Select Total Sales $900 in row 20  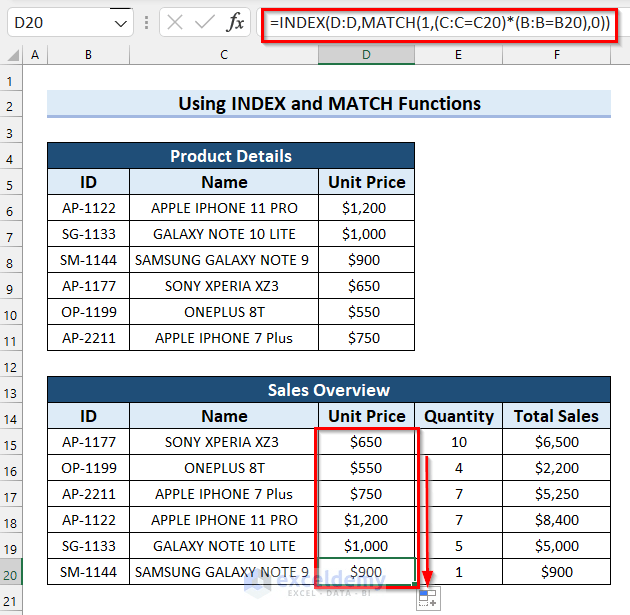tap(556, 572)
